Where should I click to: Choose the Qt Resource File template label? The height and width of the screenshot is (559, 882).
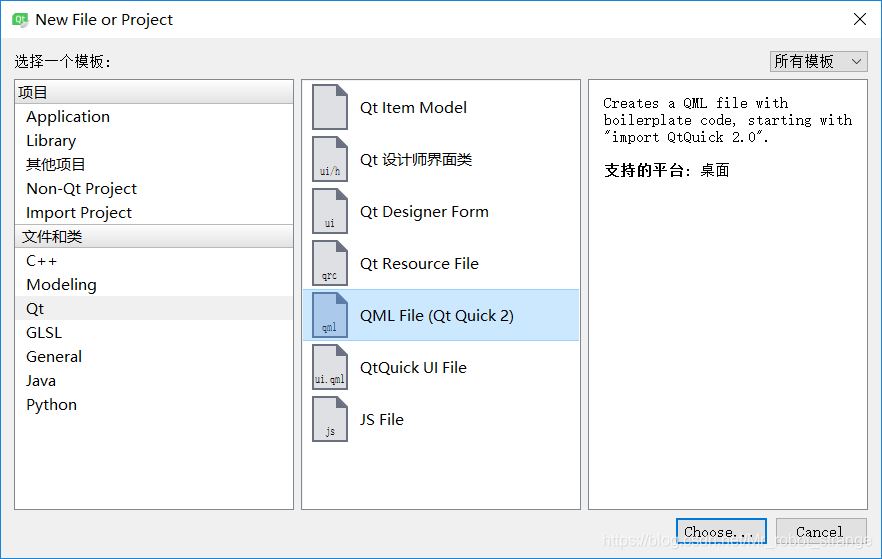tap(419, 263)
